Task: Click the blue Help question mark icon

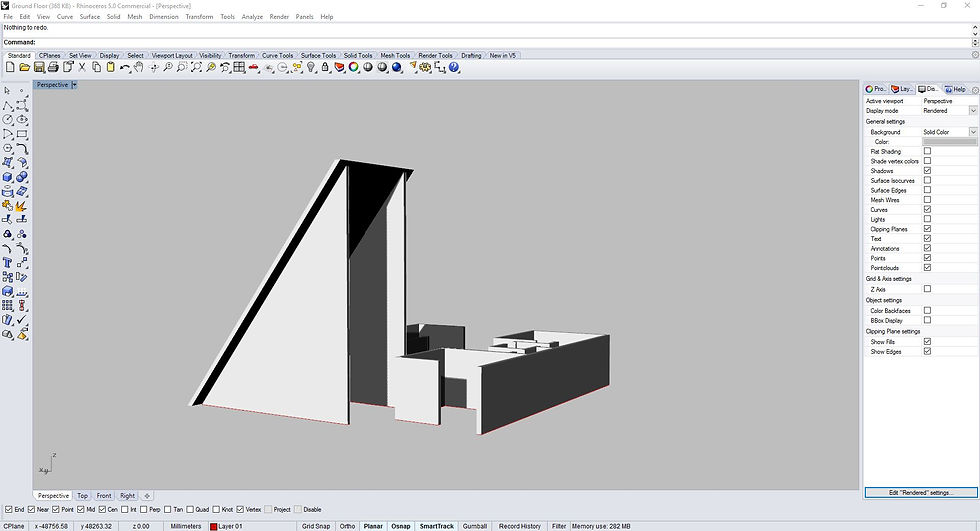Action: click(x=454, y=67)
